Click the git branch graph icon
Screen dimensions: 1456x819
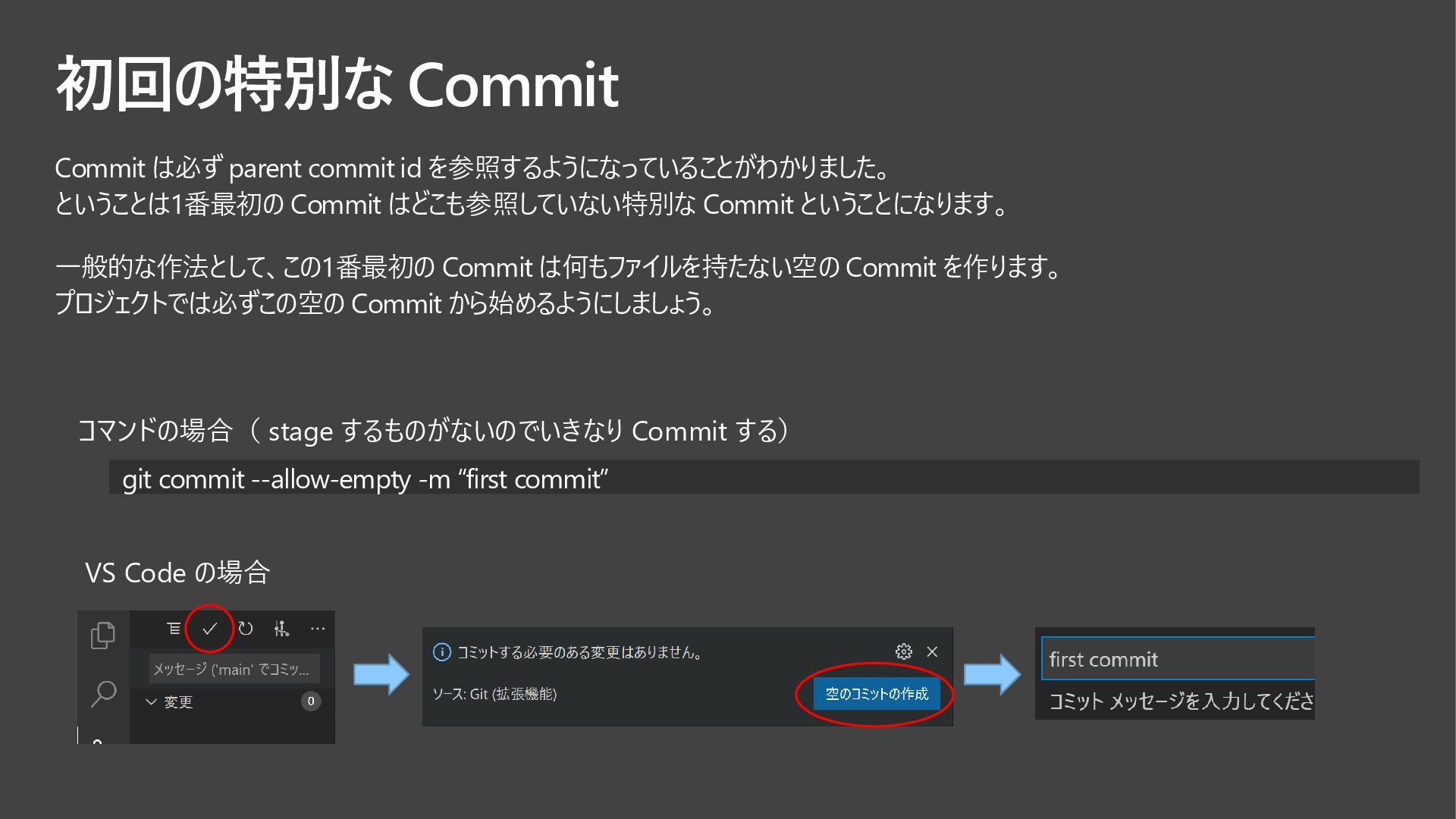281,629
